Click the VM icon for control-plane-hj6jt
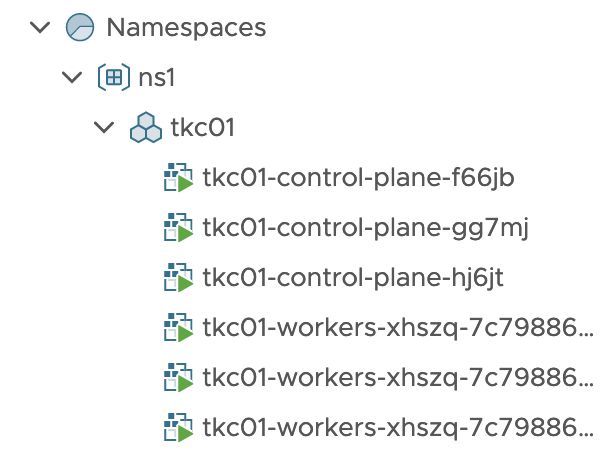Viewport: 602px width, 460px height. (178, 277)
